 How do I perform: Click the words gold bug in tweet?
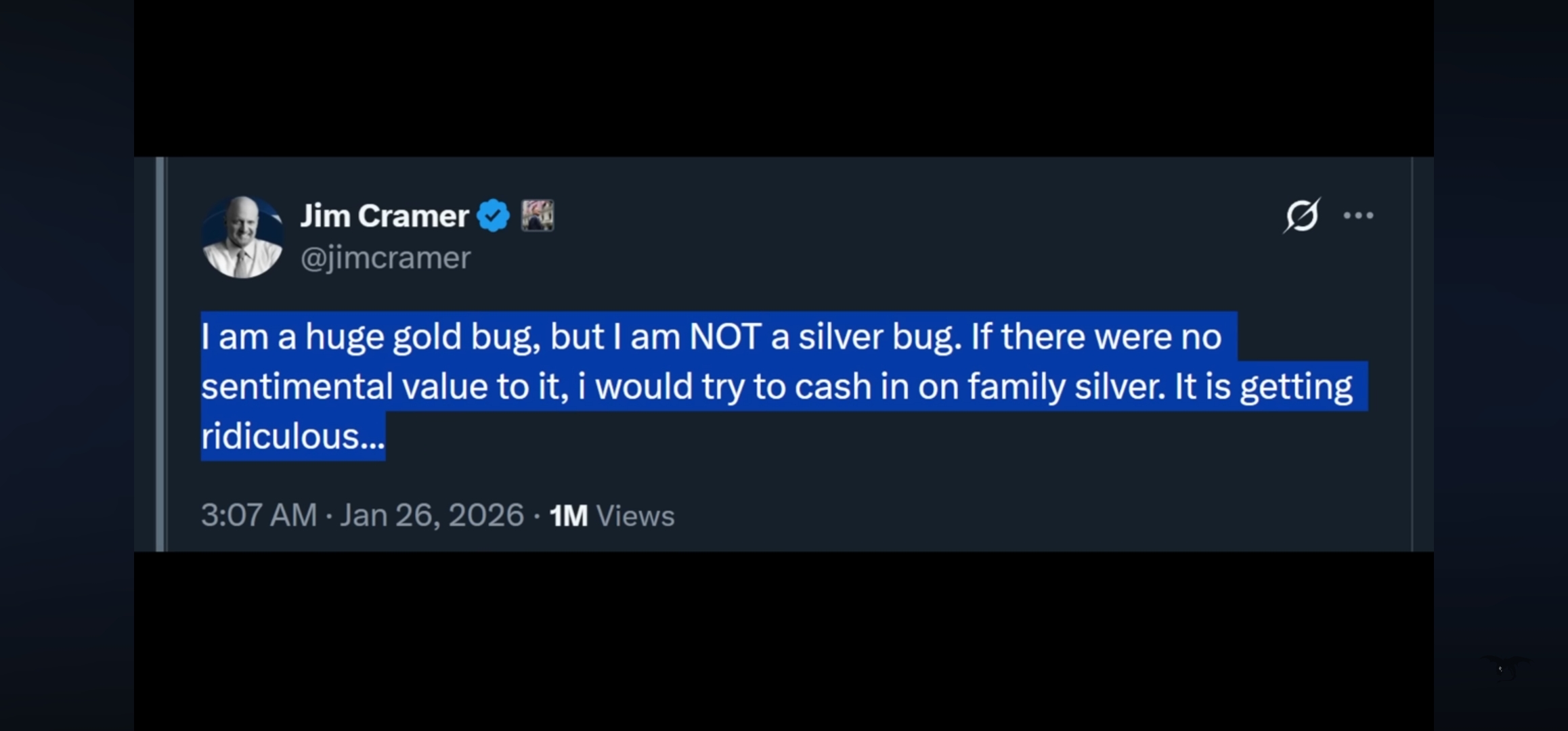(x=466, y=338)
